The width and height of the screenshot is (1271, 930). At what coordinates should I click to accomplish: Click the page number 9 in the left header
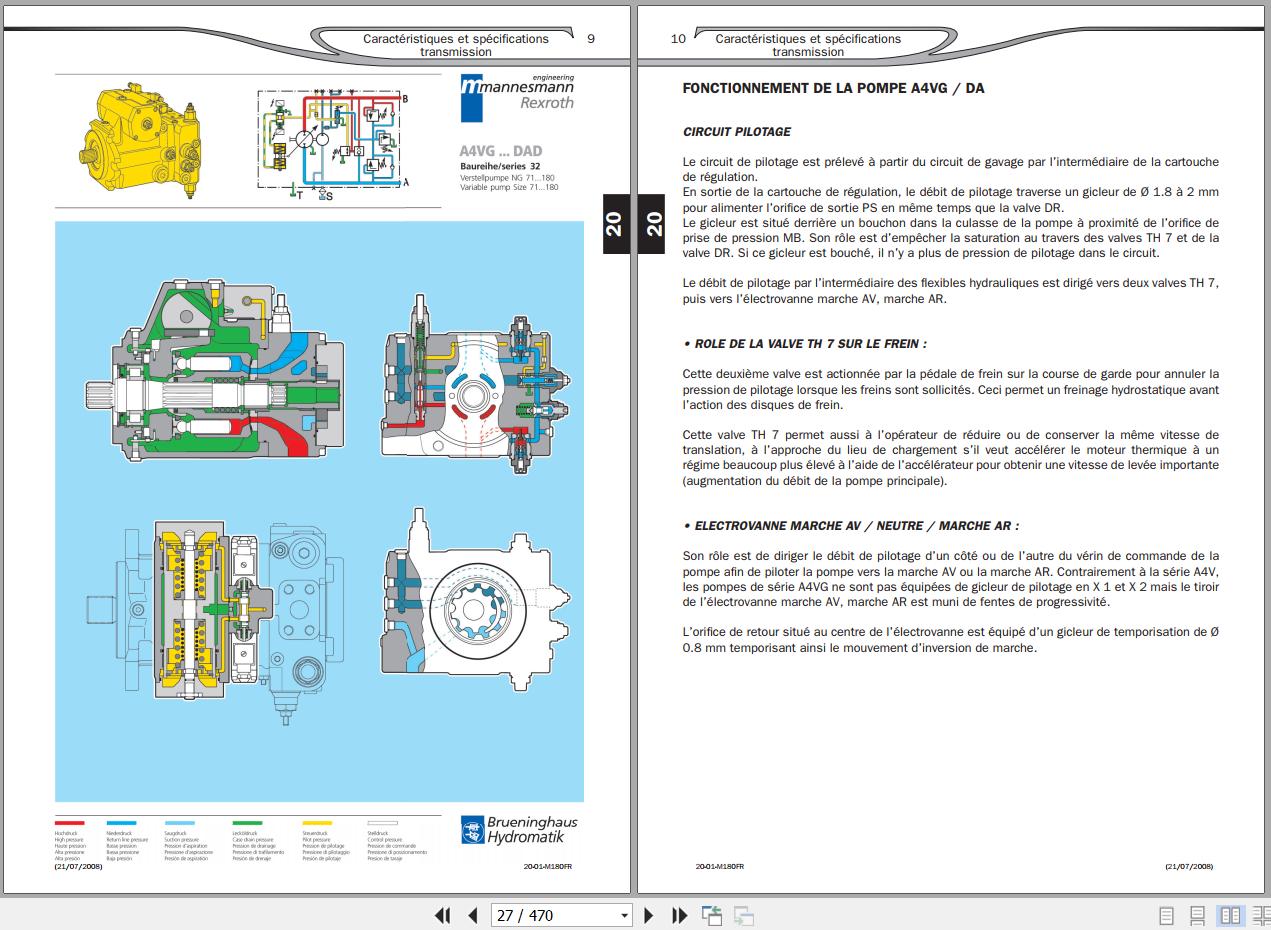point(591,39)
